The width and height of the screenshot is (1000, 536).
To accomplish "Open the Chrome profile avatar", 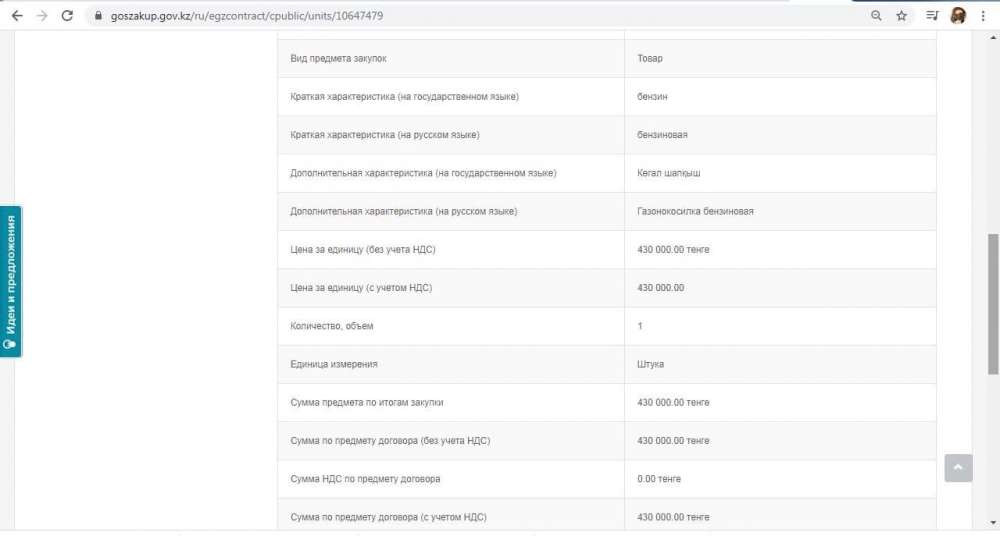I will [958, 16].
